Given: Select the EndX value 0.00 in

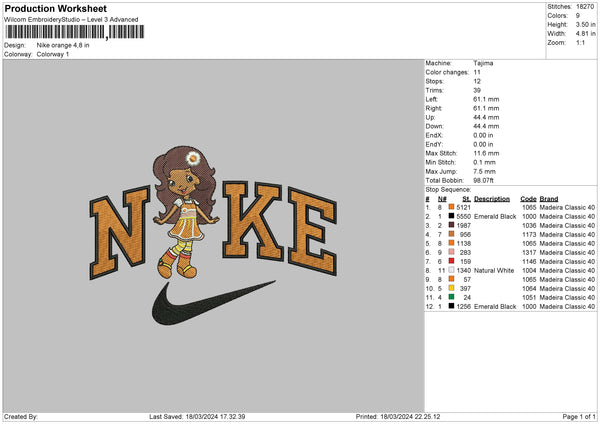Looking at the screenshot, I should [483, 135].
